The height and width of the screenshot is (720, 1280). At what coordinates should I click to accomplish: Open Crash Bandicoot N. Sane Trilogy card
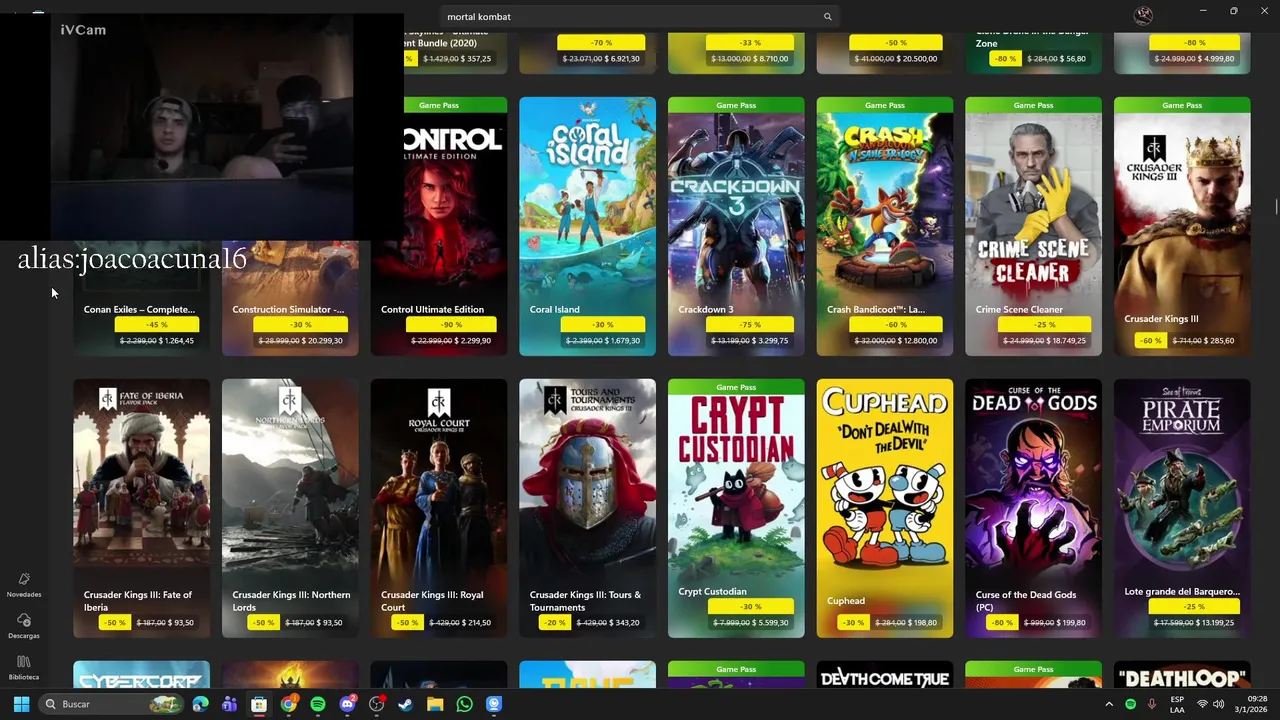(884, 226)
